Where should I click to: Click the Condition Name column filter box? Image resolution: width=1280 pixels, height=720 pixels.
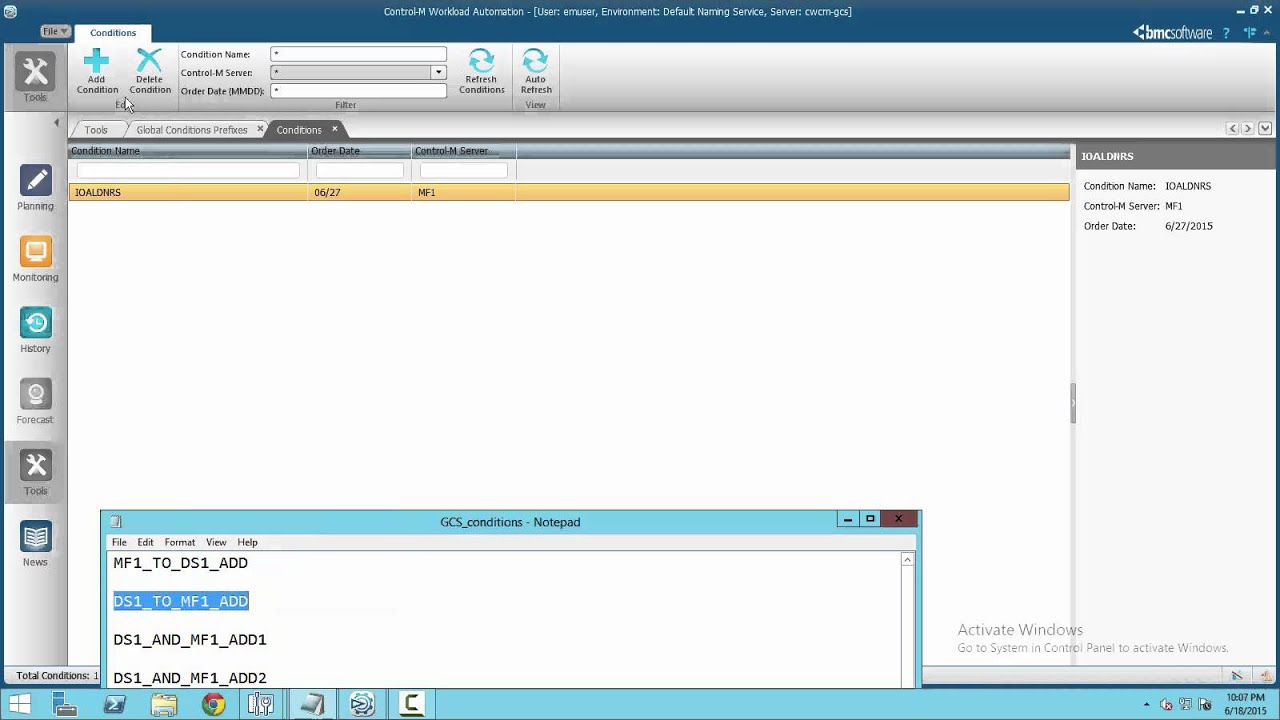click(x=188, y=171)
